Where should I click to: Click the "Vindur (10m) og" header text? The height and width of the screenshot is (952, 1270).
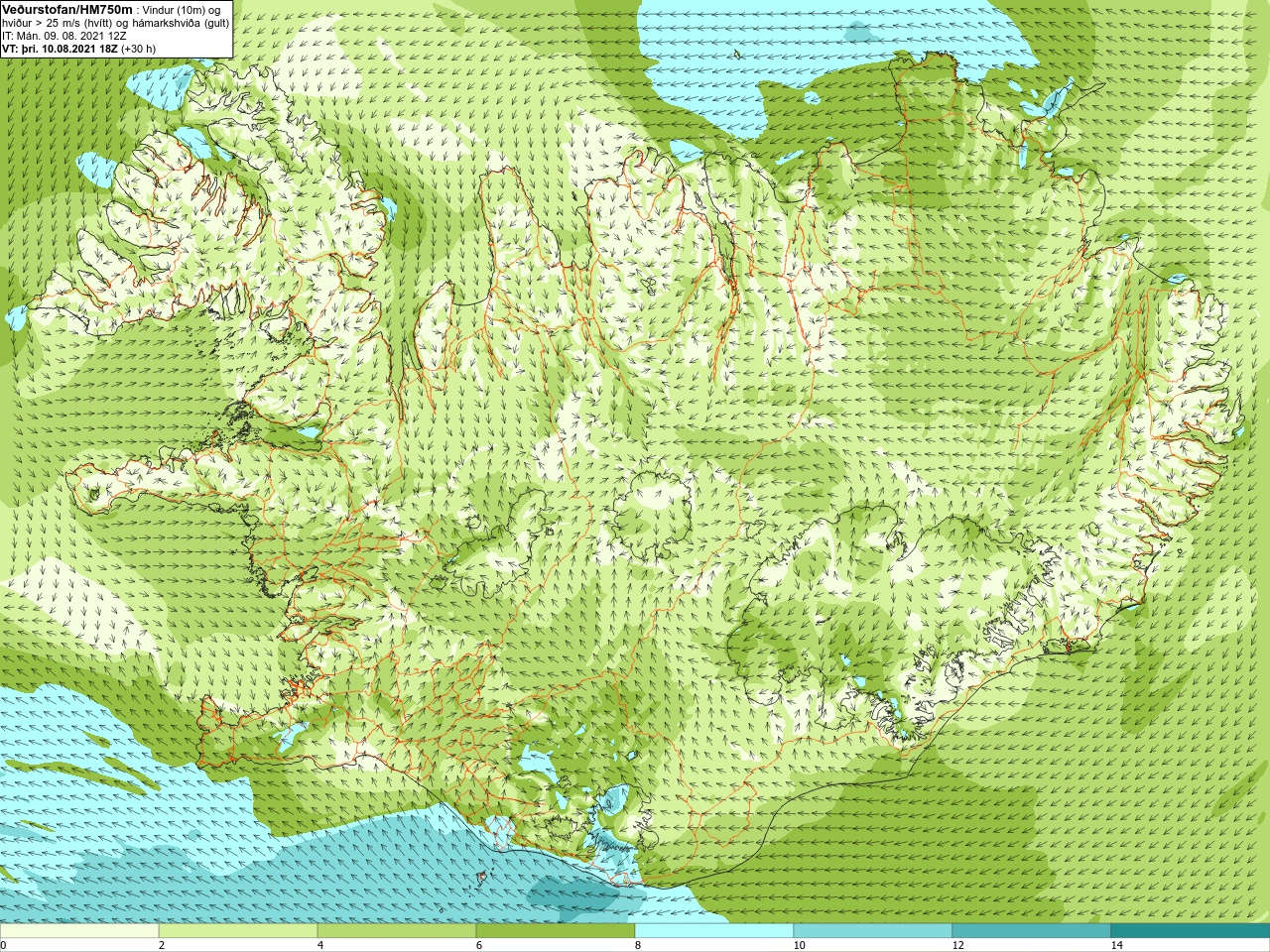(x=182, y=10)
